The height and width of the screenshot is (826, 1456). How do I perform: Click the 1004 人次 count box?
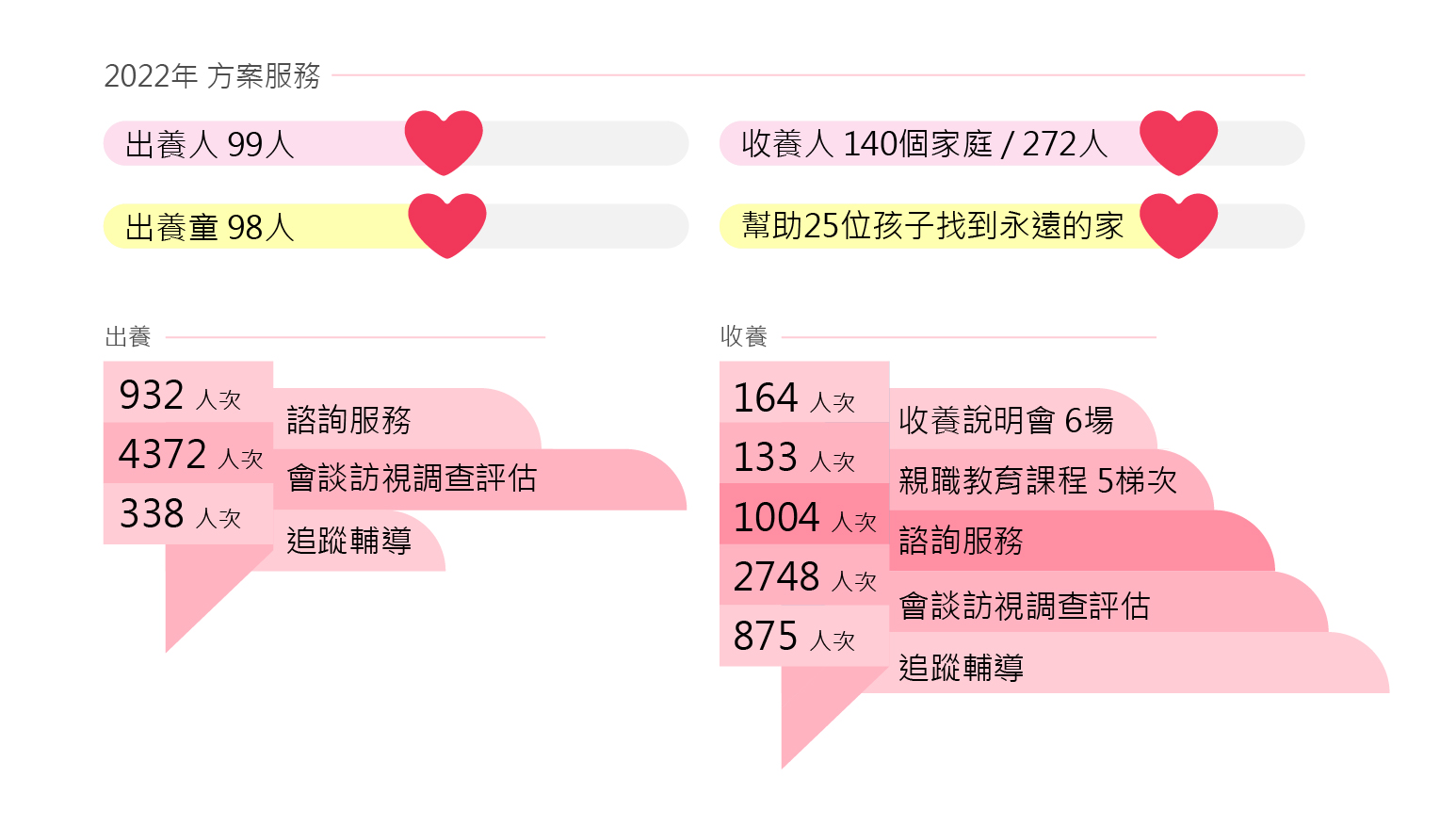[804, 514]
